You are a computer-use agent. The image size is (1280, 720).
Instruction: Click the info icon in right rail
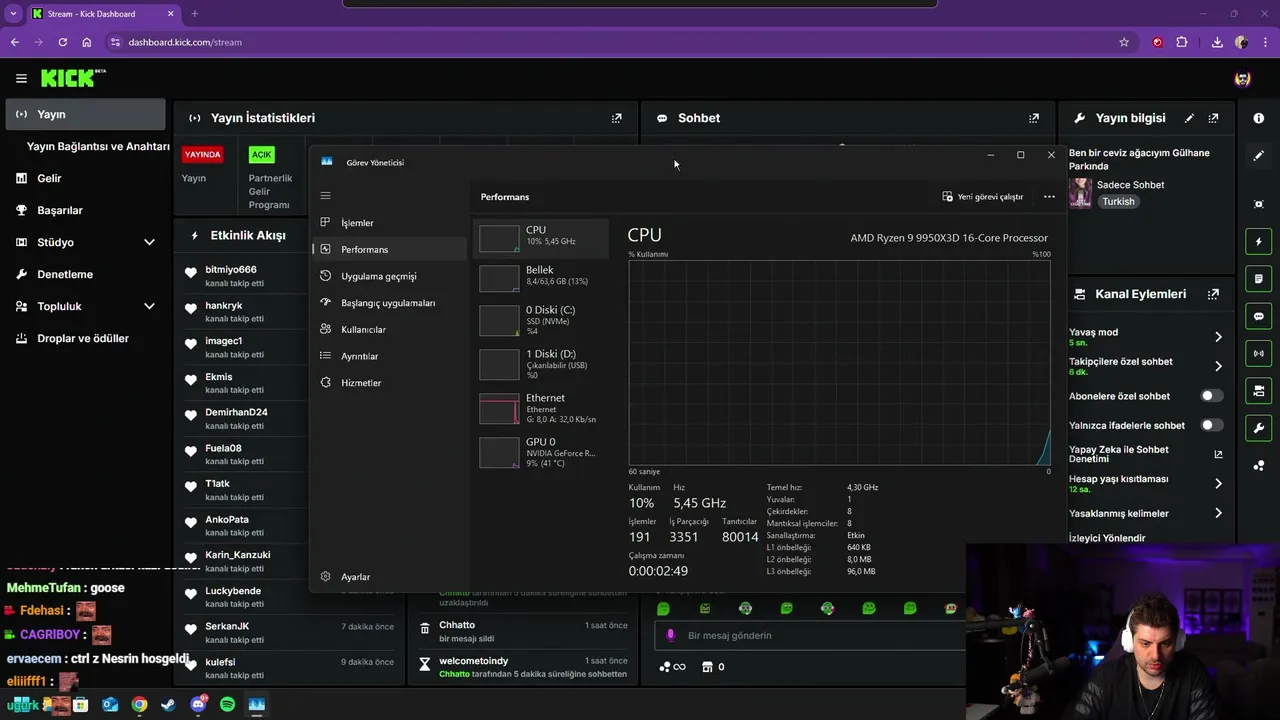(1259, 118)
